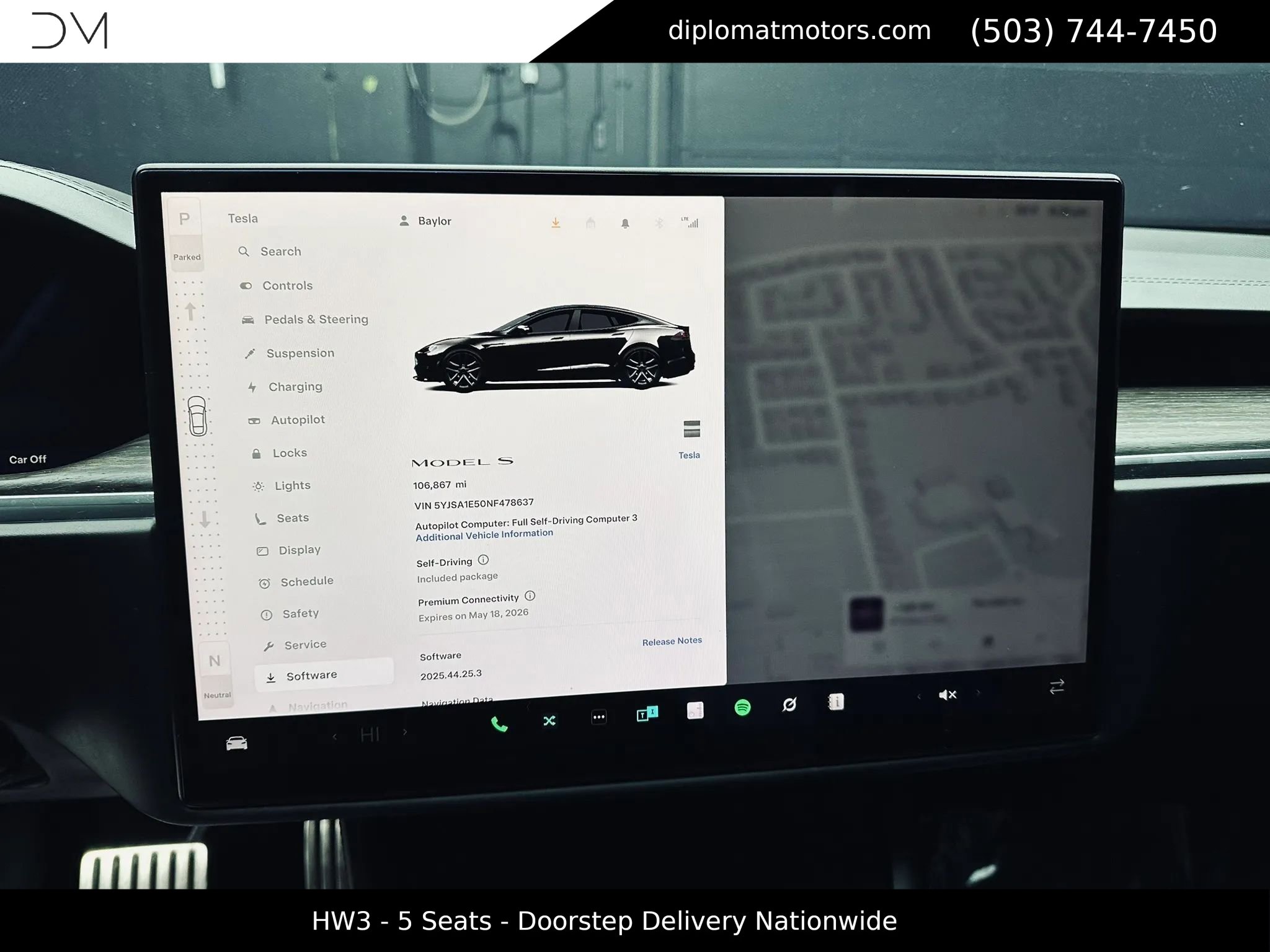Tap the orange software download icon
1270x952 pixels.
click(556, 223)
